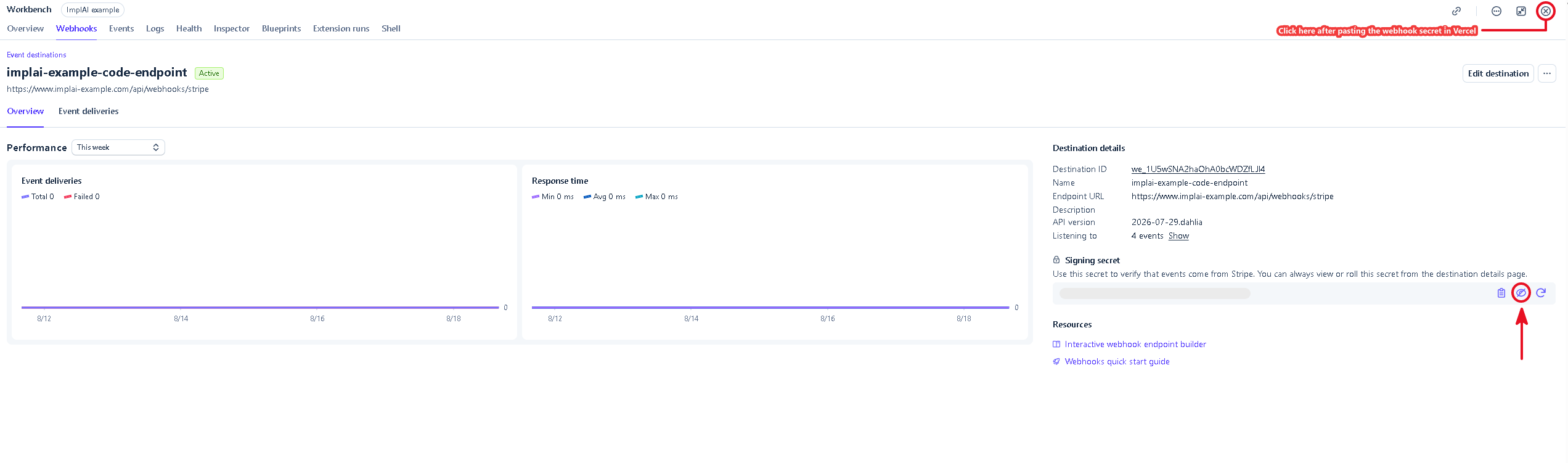Click the lock icon beside Signing secret
This screenshot has width=1568, height=463.
click(x=1056, y=260)
